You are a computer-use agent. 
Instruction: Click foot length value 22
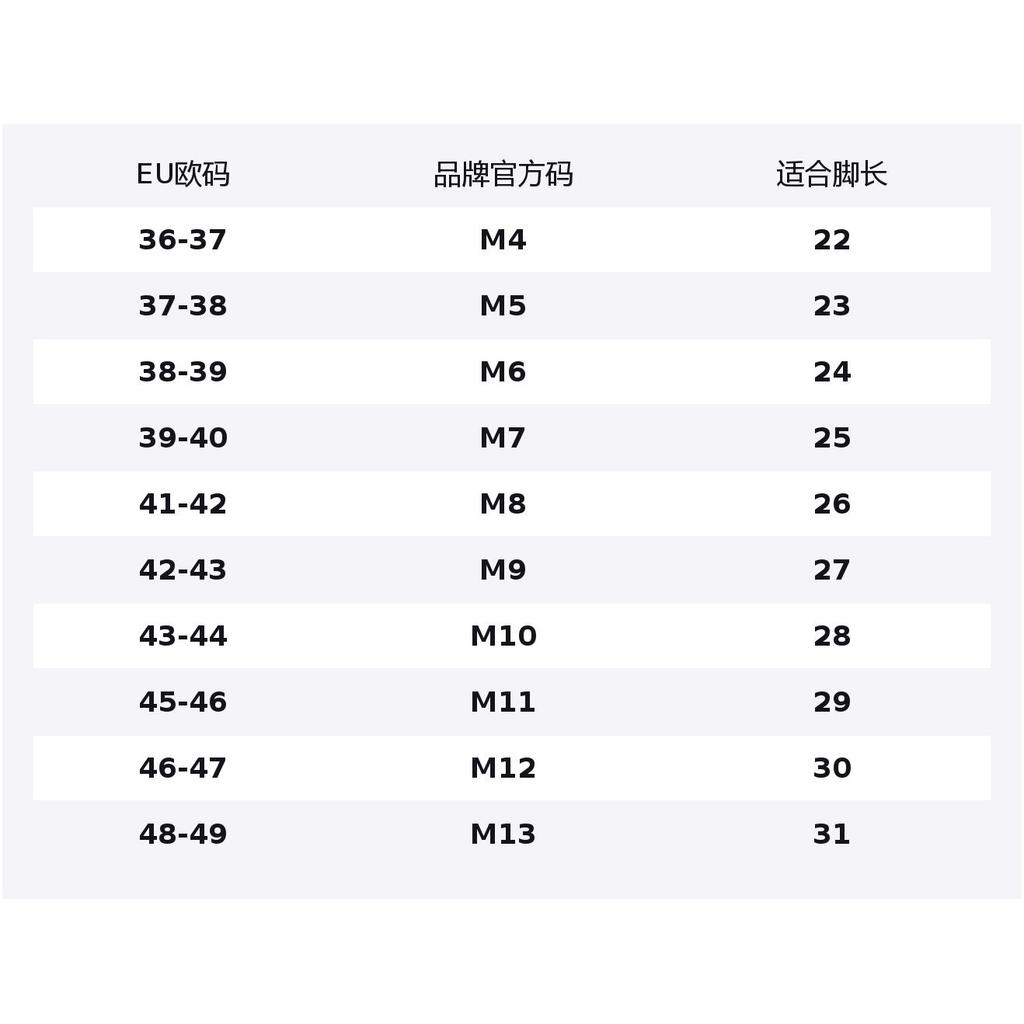[831, 240]
